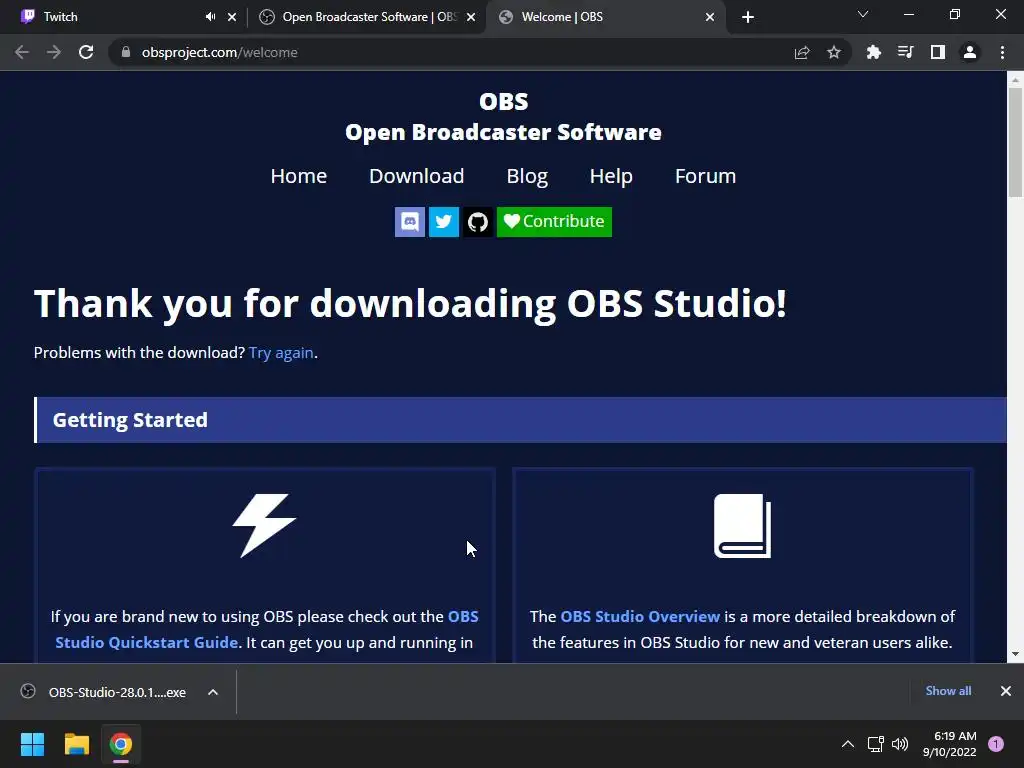Screen dimensions: 1024x768
Task: Mute the Twitch tab audio
Action: point(210,17)
